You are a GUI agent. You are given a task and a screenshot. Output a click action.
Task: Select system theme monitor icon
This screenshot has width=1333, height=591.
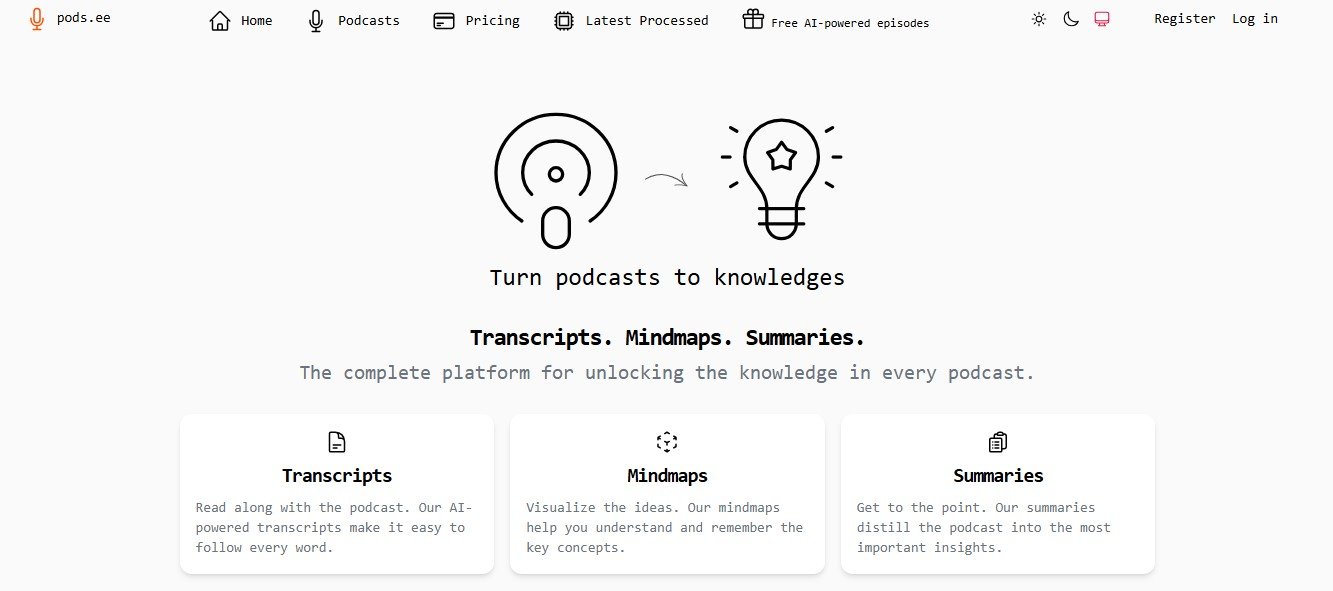coord(1102,19)
